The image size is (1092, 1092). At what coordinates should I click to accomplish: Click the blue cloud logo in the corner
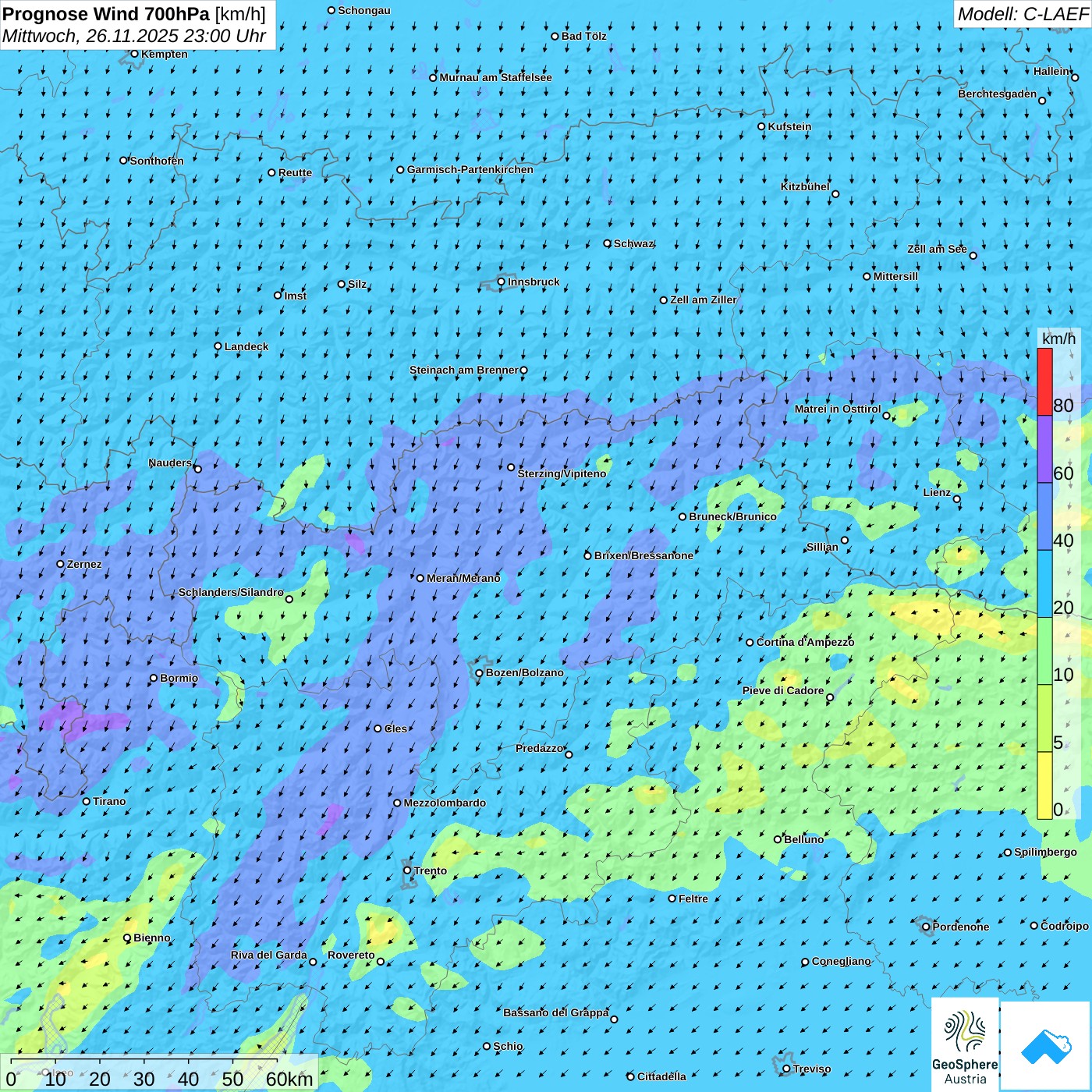pos(1046,1047)
